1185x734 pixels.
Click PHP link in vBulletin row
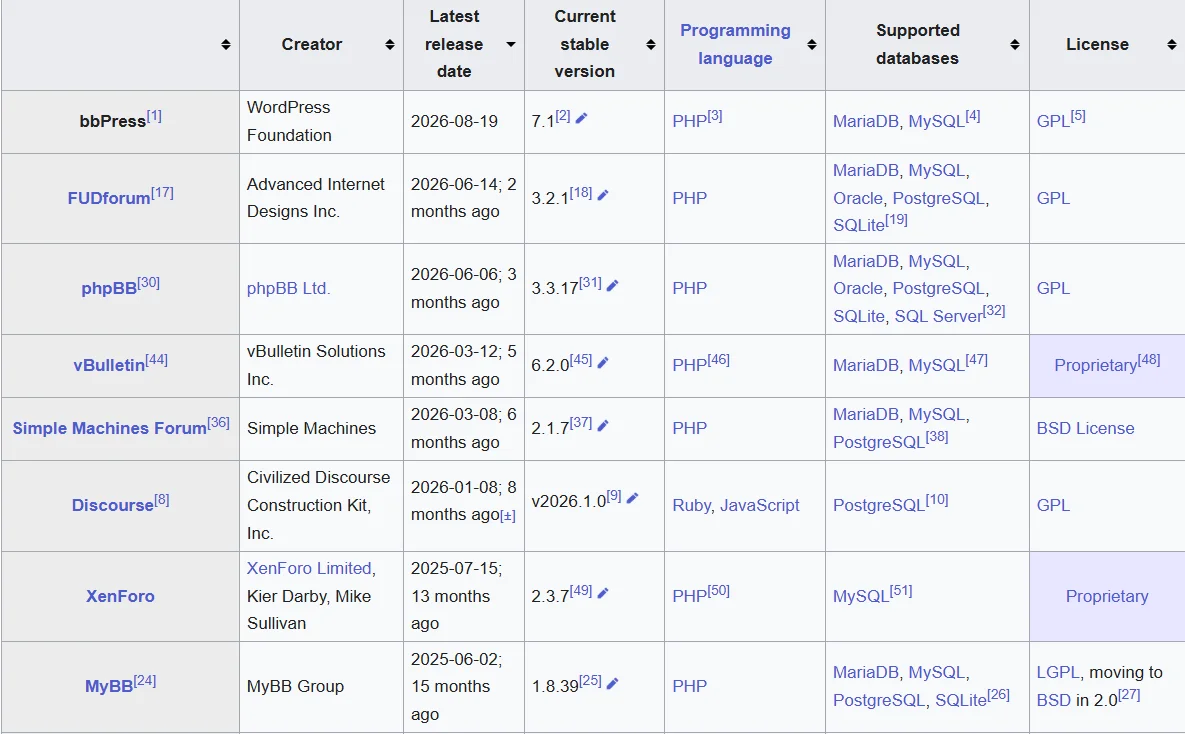689,365
